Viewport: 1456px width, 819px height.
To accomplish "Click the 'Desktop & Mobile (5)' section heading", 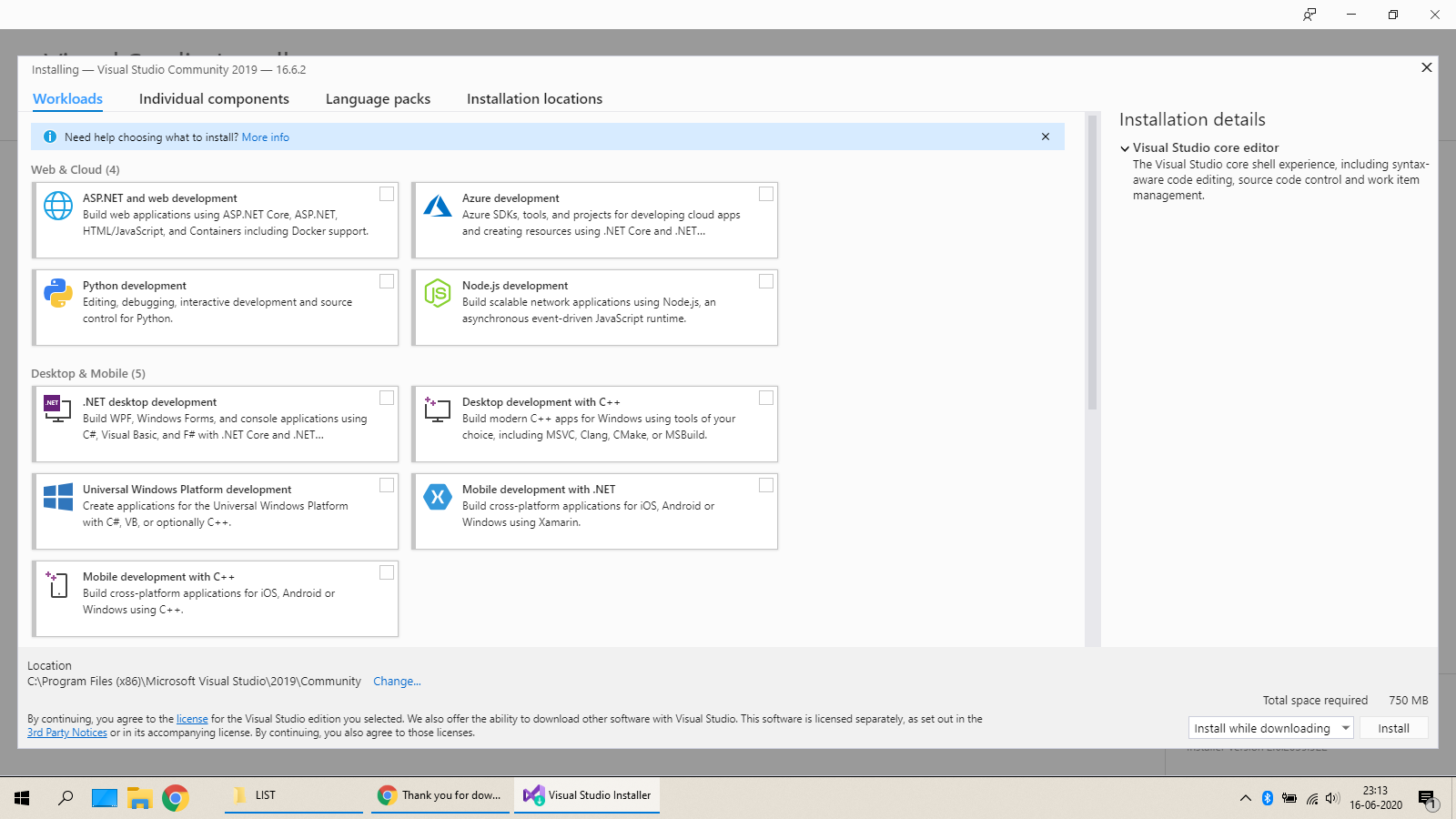I will point(88,373).
